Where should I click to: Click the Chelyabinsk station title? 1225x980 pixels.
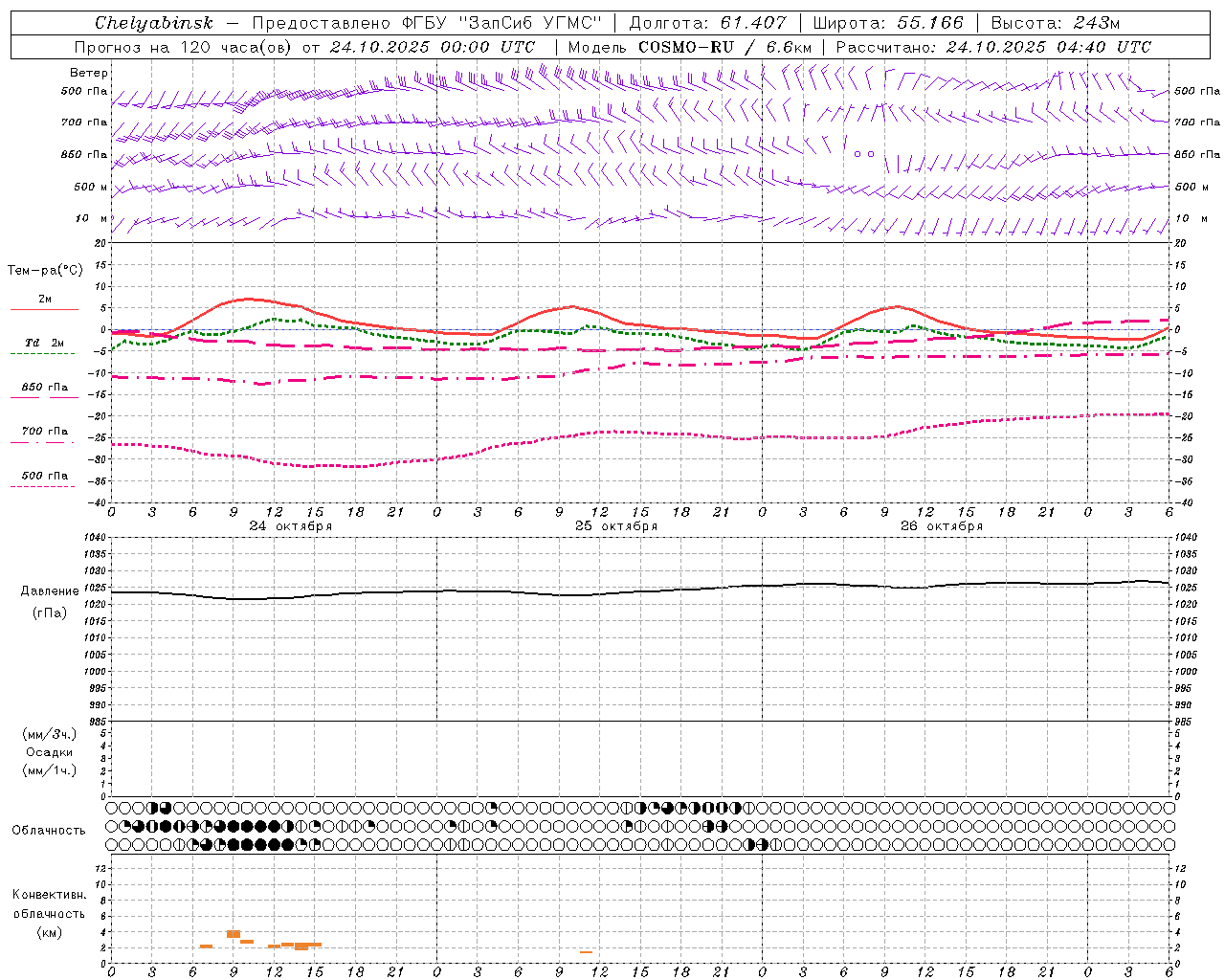pos(153,23)
